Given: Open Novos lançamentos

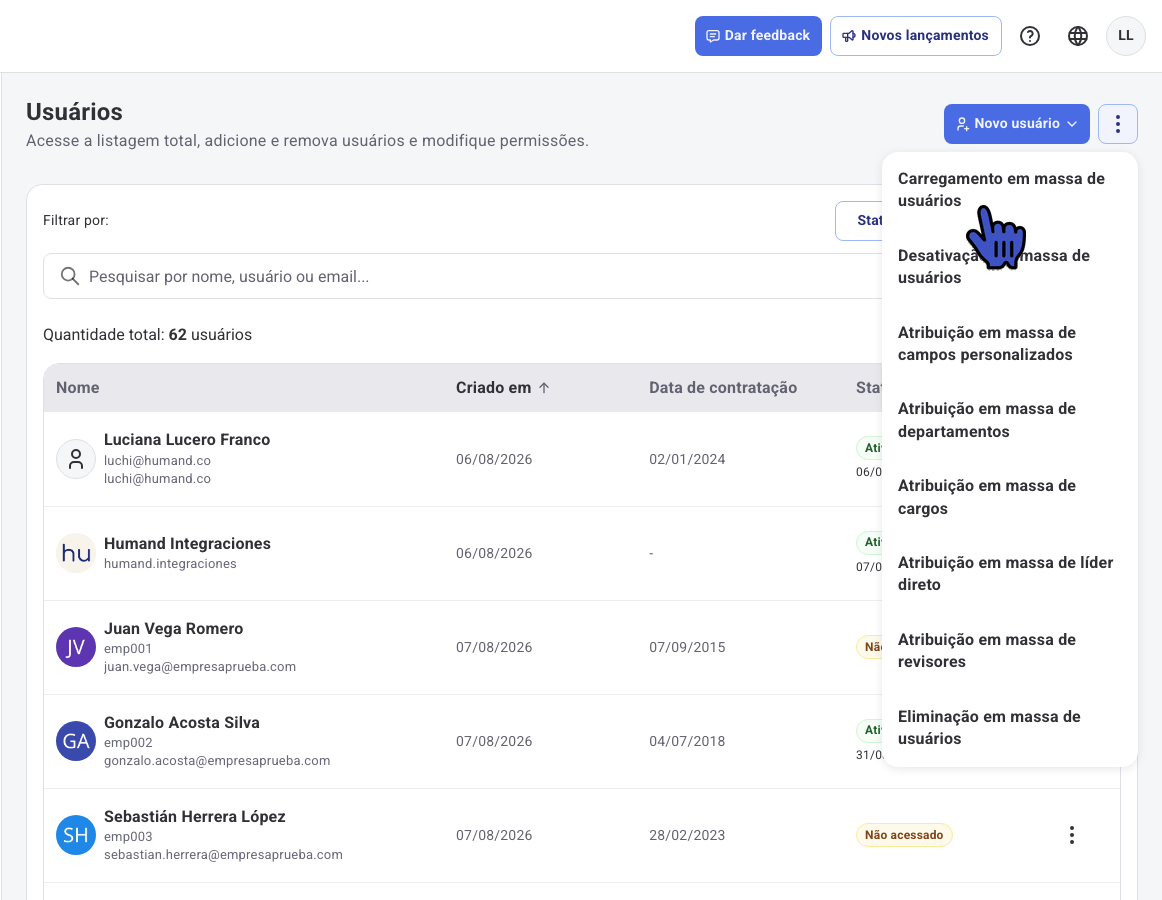Looking at the screenshot, I should point(916,36).
